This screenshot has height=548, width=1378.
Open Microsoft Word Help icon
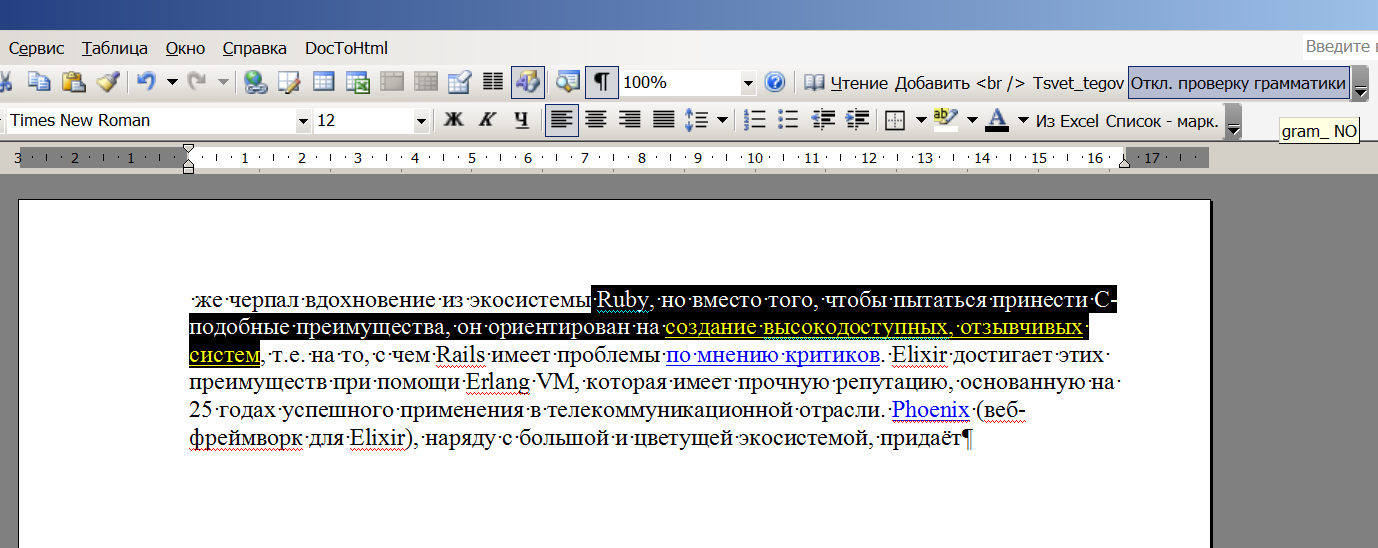[x=774, y=82]
